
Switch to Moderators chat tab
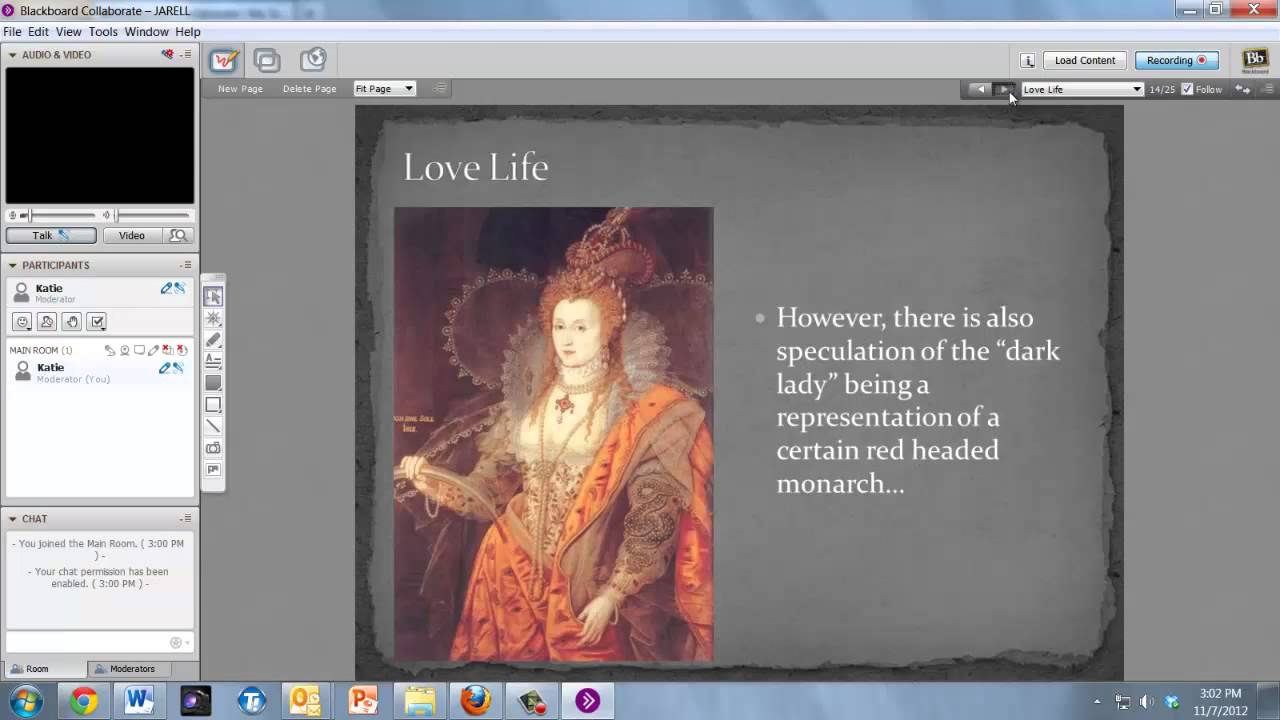132,669
